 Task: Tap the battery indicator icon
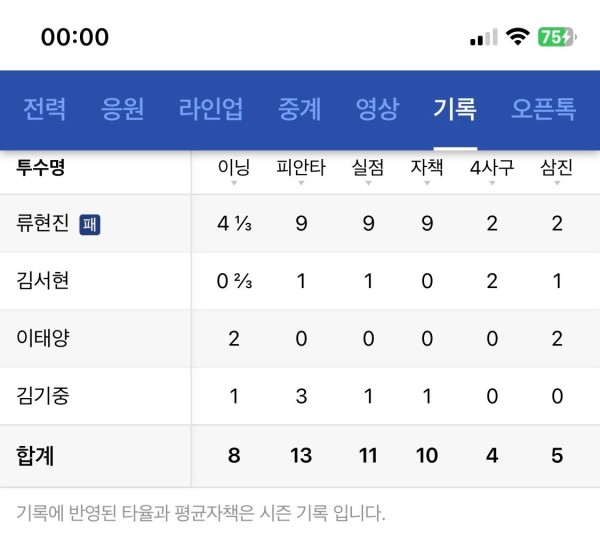click(x=556, y=37)
